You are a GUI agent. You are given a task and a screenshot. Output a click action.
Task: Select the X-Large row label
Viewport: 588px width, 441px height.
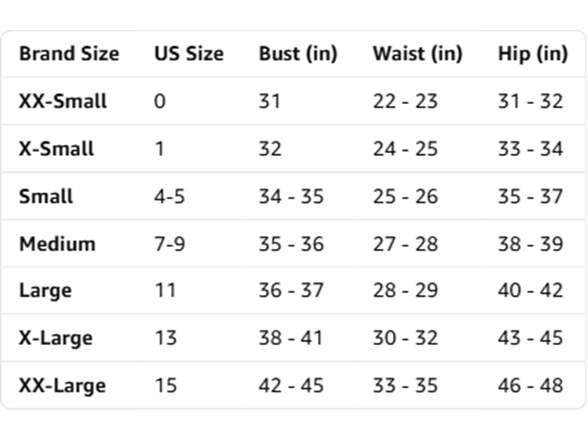(x=56, y=339)
